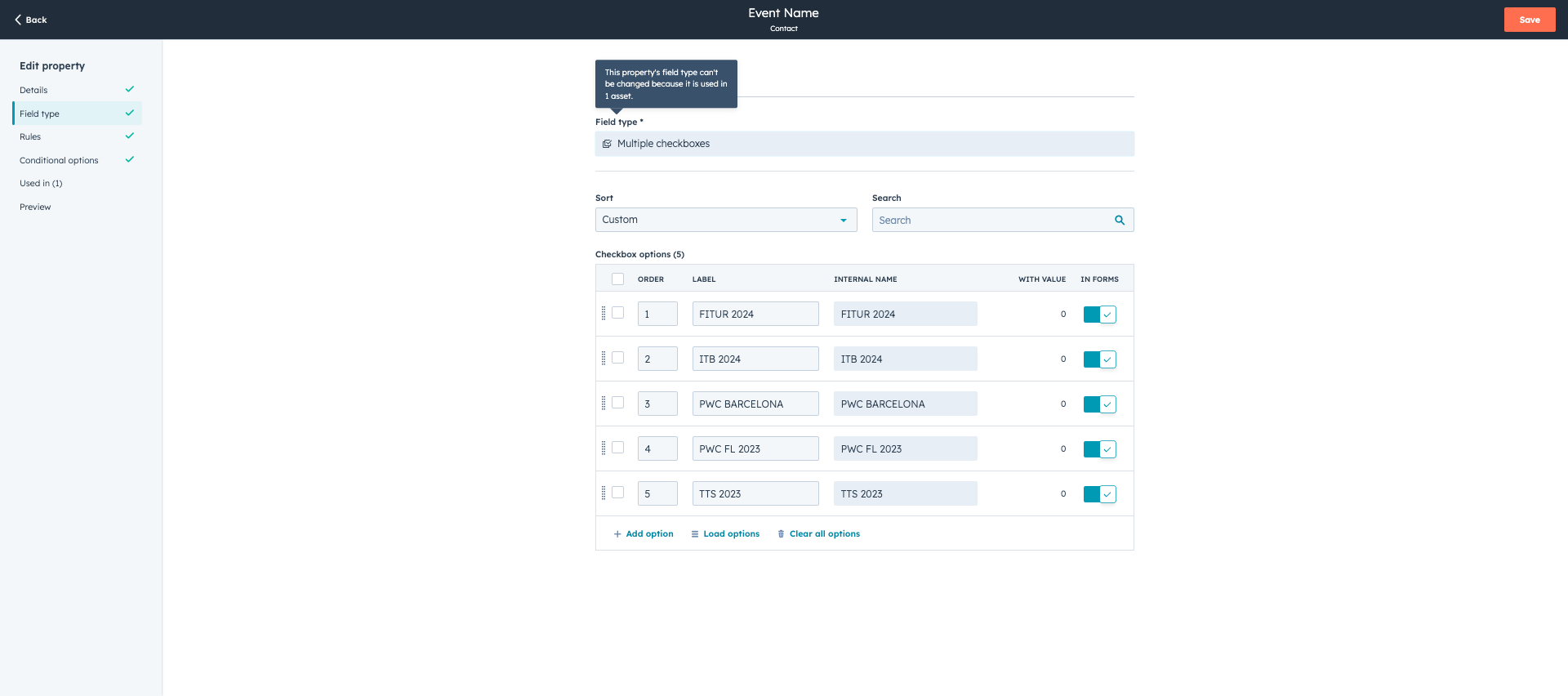Click Load options link
The image size is (1568, 696).
coord(725,533)
